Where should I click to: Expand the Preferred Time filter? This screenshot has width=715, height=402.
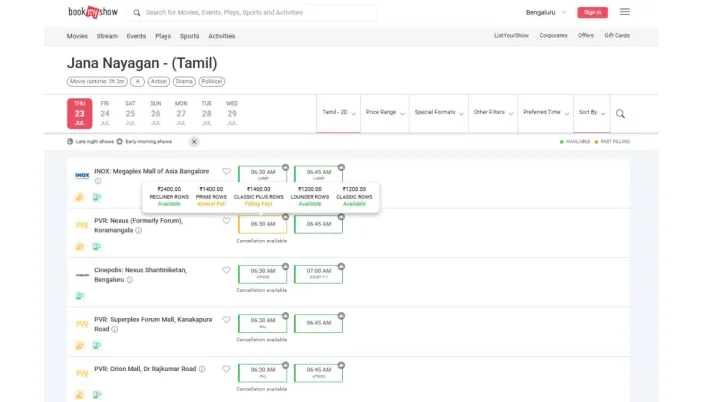(546, 113)
